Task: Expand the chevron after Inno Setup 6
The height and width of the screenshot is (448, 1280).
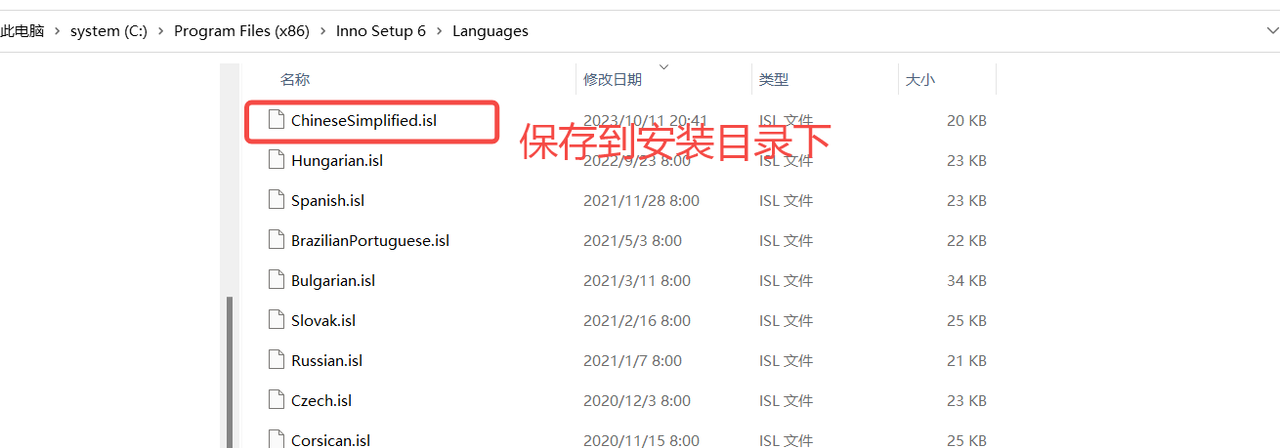Action: (x=439, y=31)
